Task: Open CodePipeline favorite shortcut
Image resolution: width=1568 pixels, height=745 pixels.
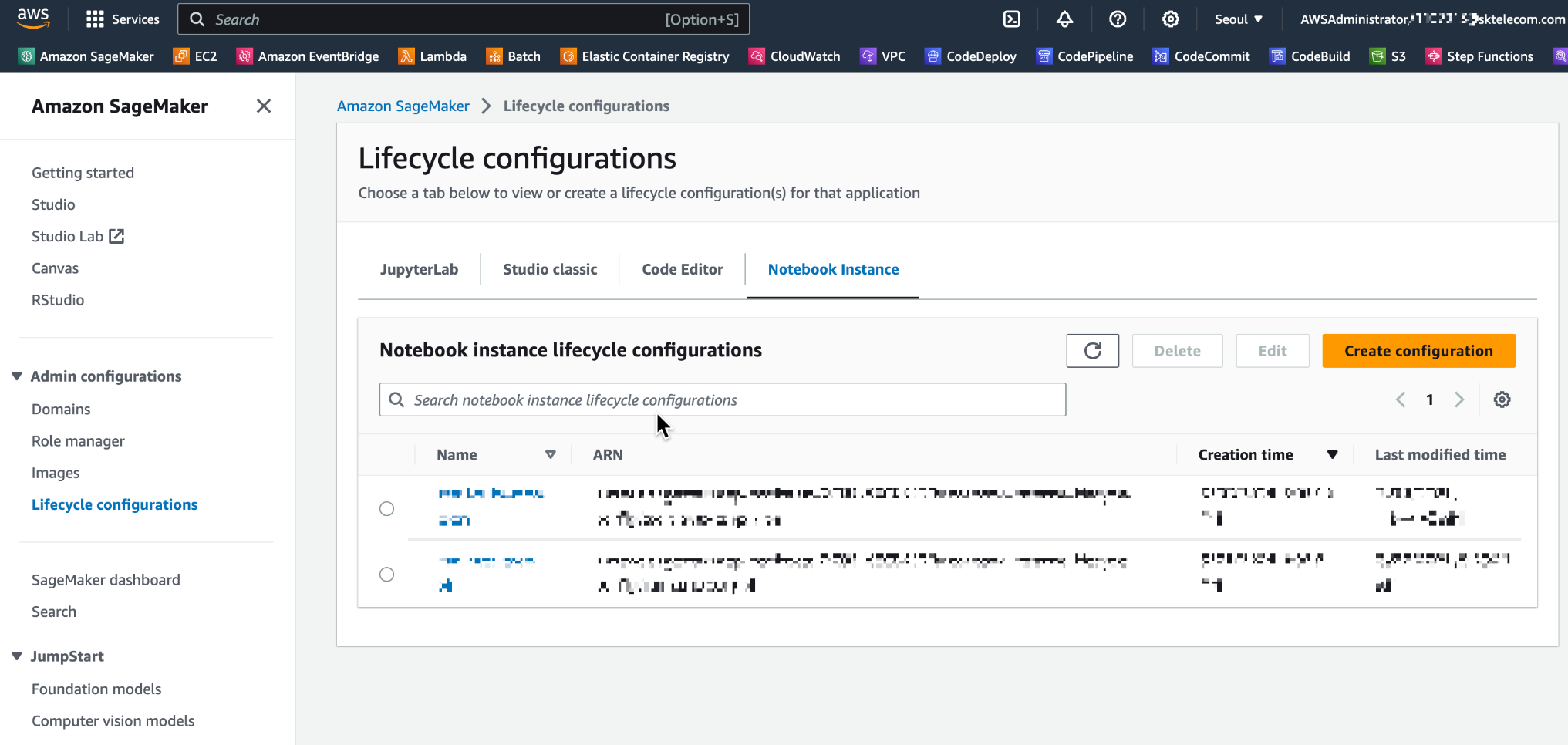Action: point(1085,56)
